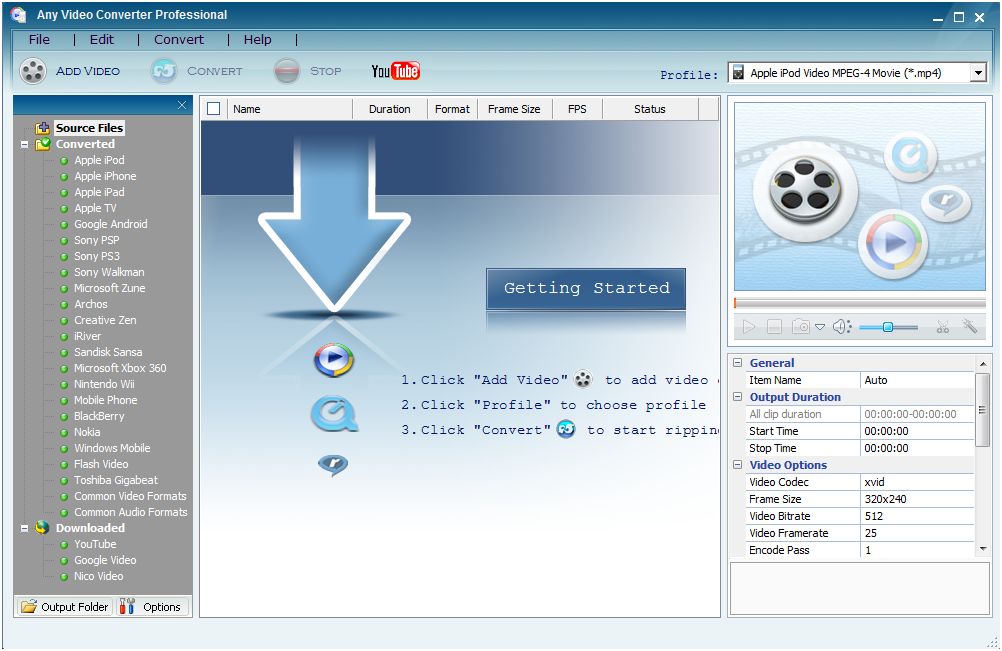
Task: Click the green bullet beside Apple TV
Action: 64,208
